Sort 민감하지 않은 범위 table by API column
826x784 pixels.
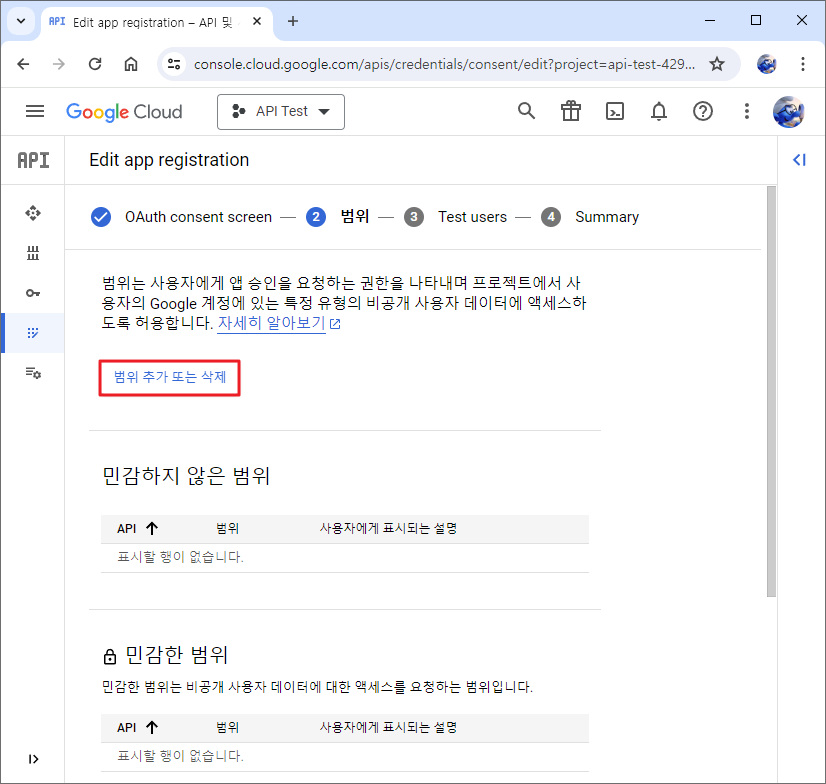click(x=137, y=528)
